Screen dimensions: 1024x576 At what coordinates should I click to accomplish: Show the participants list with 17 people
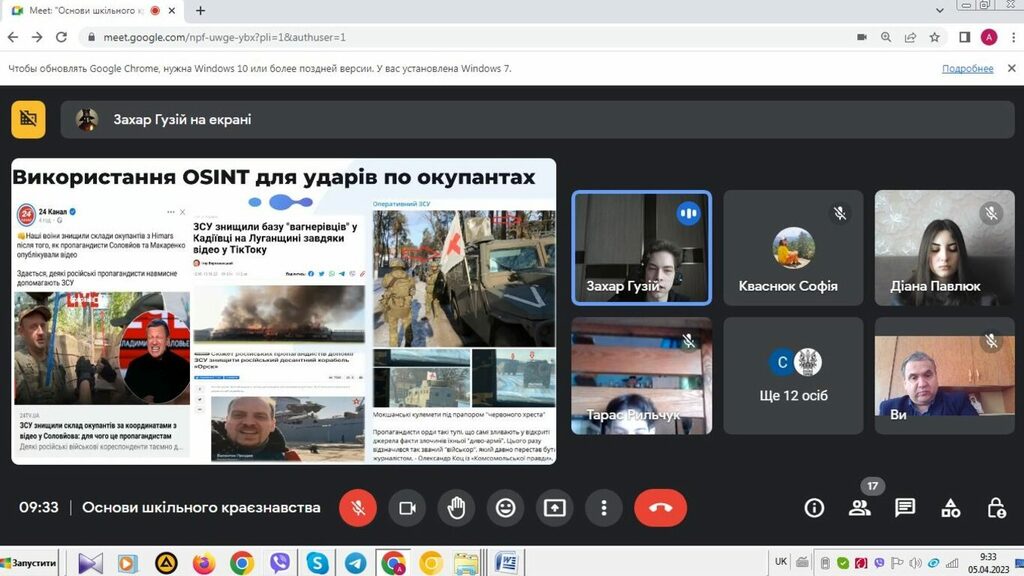coord(859,508)
